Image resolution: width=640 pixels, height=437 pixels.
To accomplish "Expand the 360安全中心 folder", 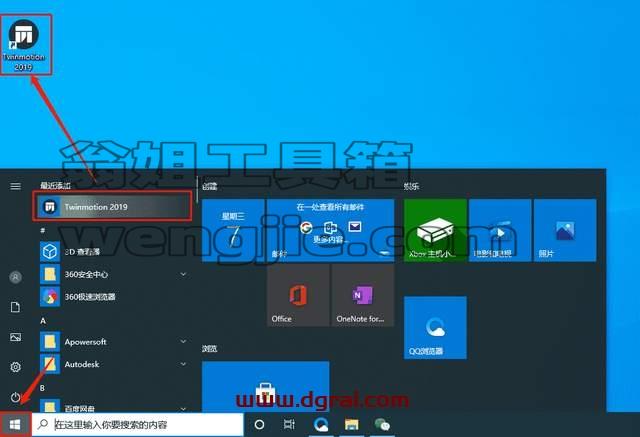I will coord(114,274).
